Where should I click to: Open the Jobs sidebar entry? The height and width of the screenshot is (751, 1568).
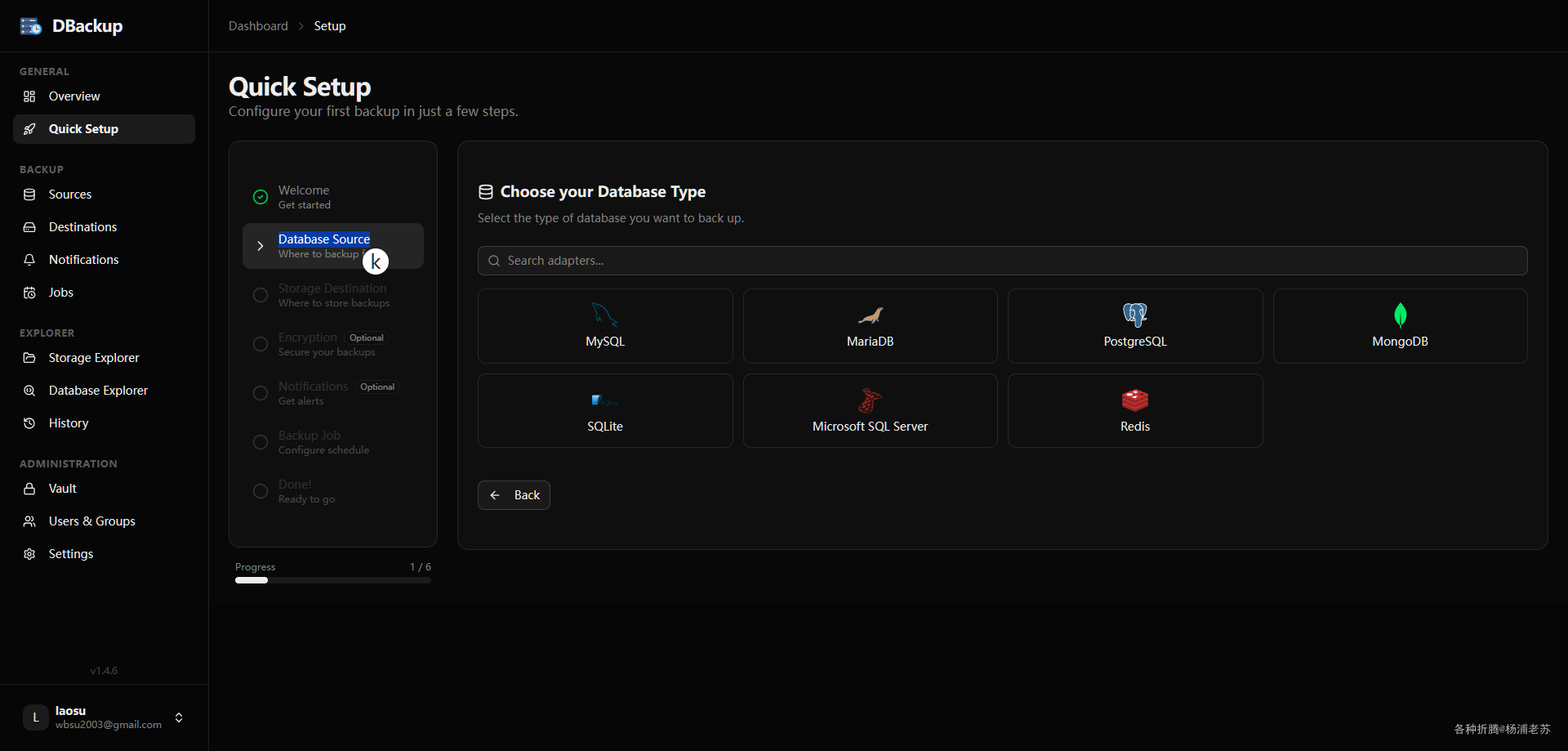coord(104,293)
